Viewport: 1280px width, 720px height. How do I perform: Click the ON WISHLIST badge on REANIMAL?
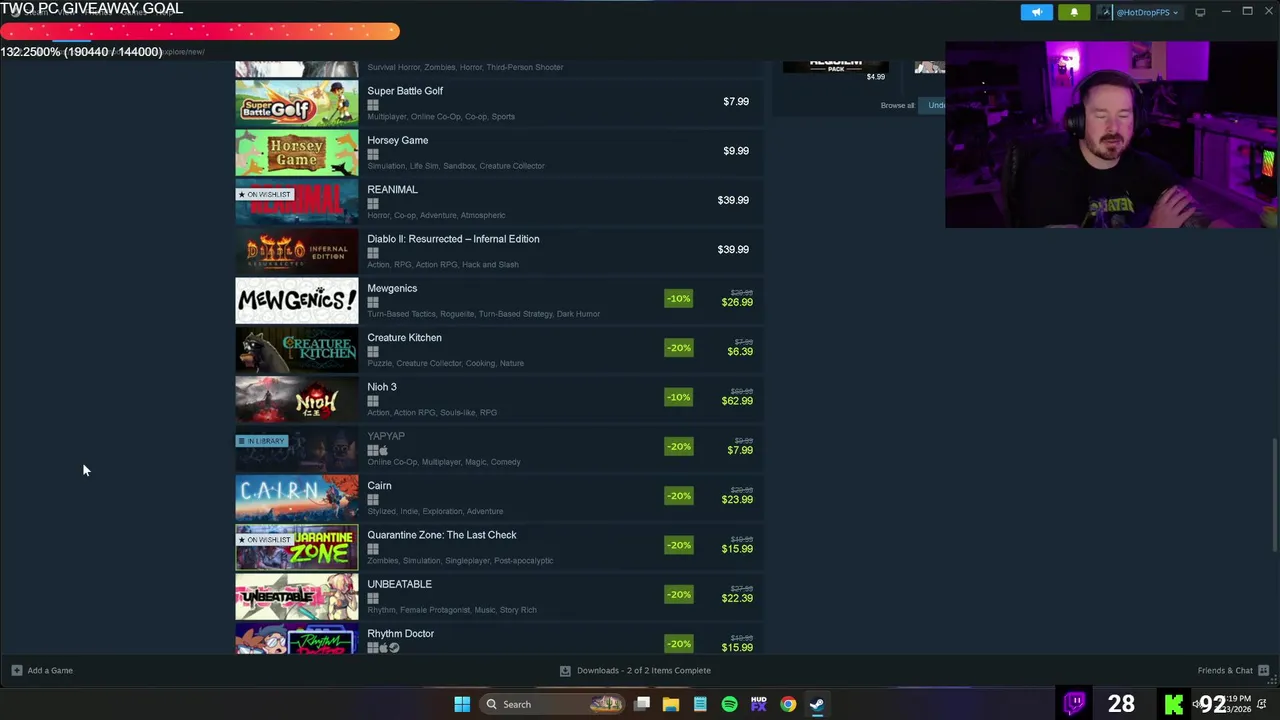[264, 194]
